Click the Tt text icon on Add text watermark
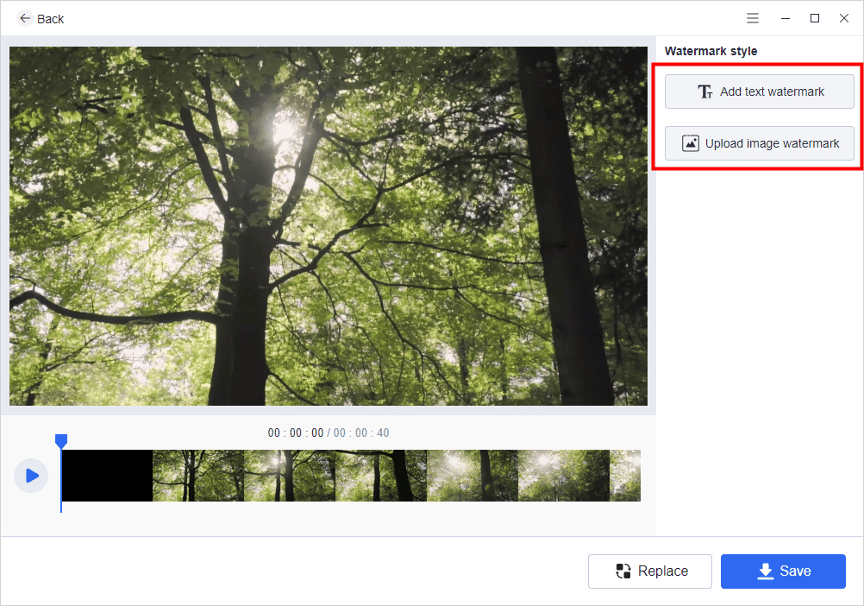Screen dimensions: 864x606 click(x=707, y=91)
